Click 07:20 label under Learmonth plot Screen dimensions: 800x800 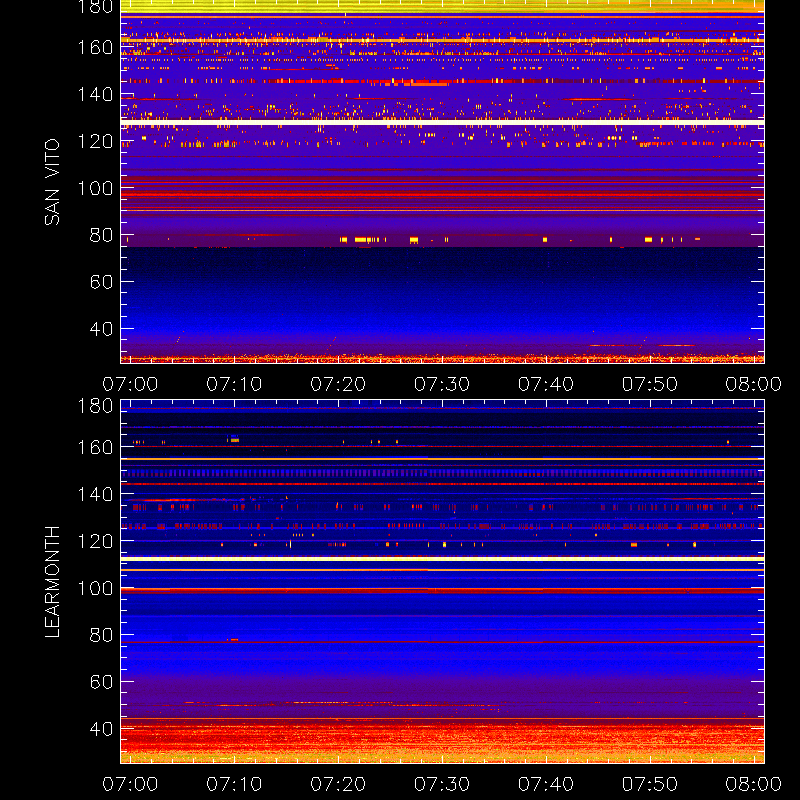[x=338, y=784]
